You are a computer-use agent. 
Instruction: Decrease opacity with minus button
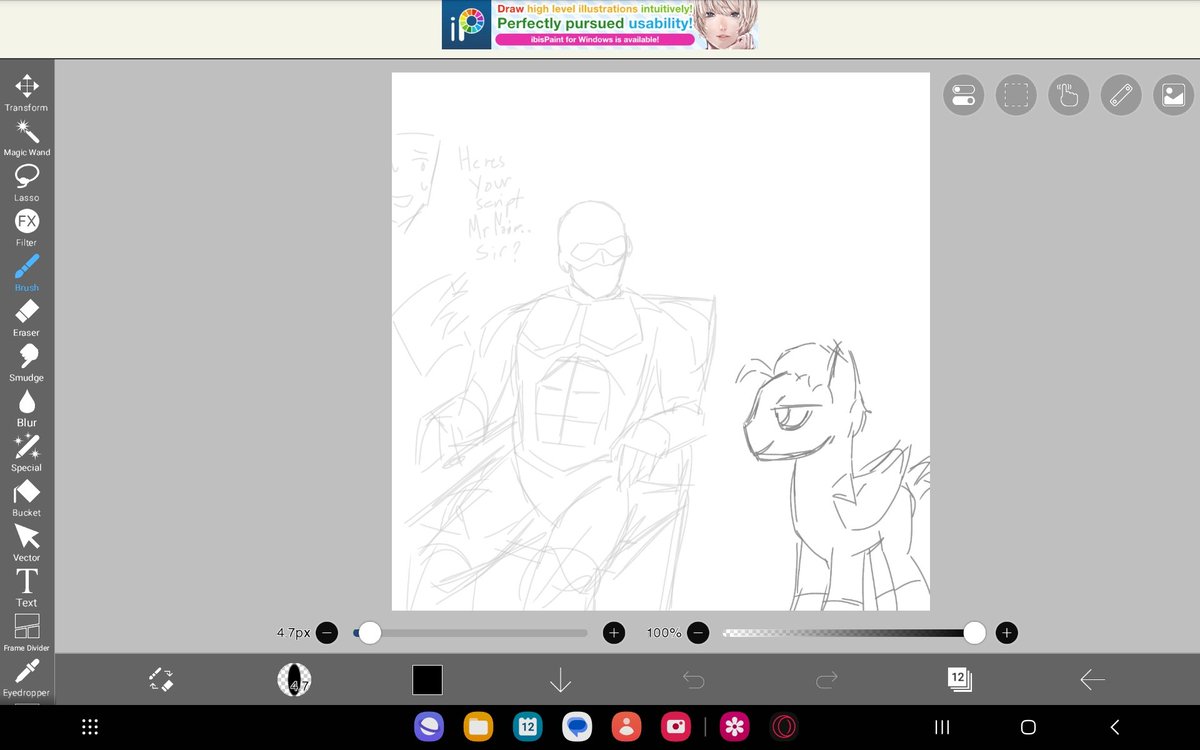tap(699, 633)
